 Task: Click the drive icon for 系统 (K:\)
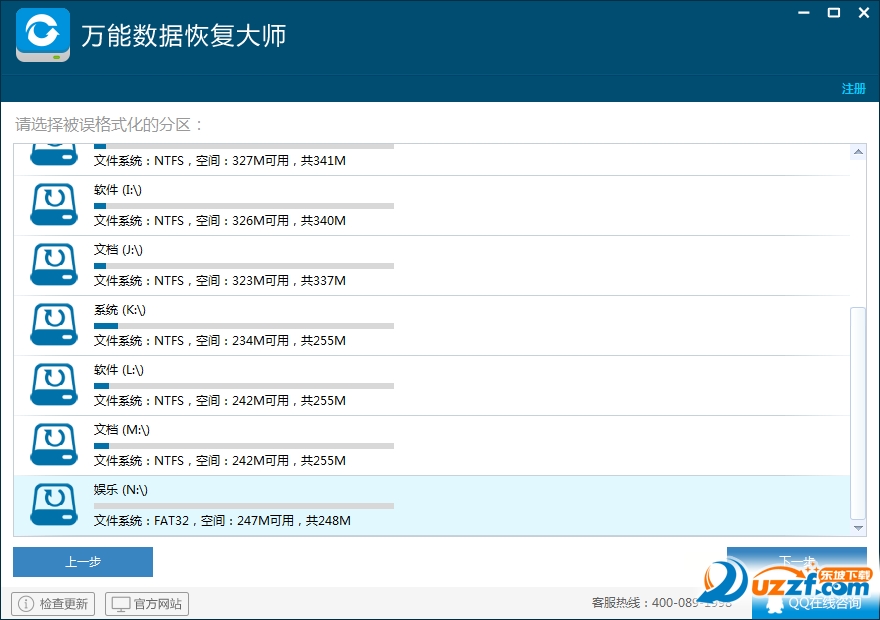pos(54,325)
